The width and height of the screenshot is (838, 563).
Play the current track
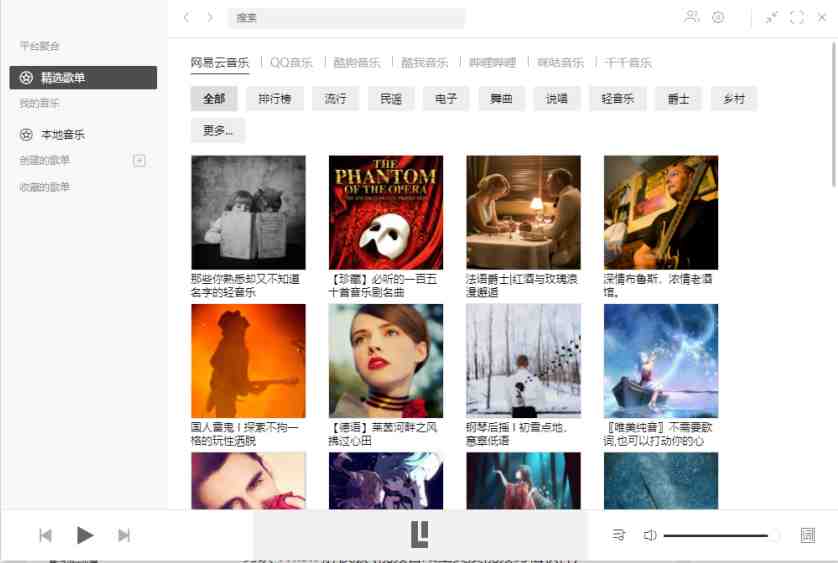click(84, 535)
